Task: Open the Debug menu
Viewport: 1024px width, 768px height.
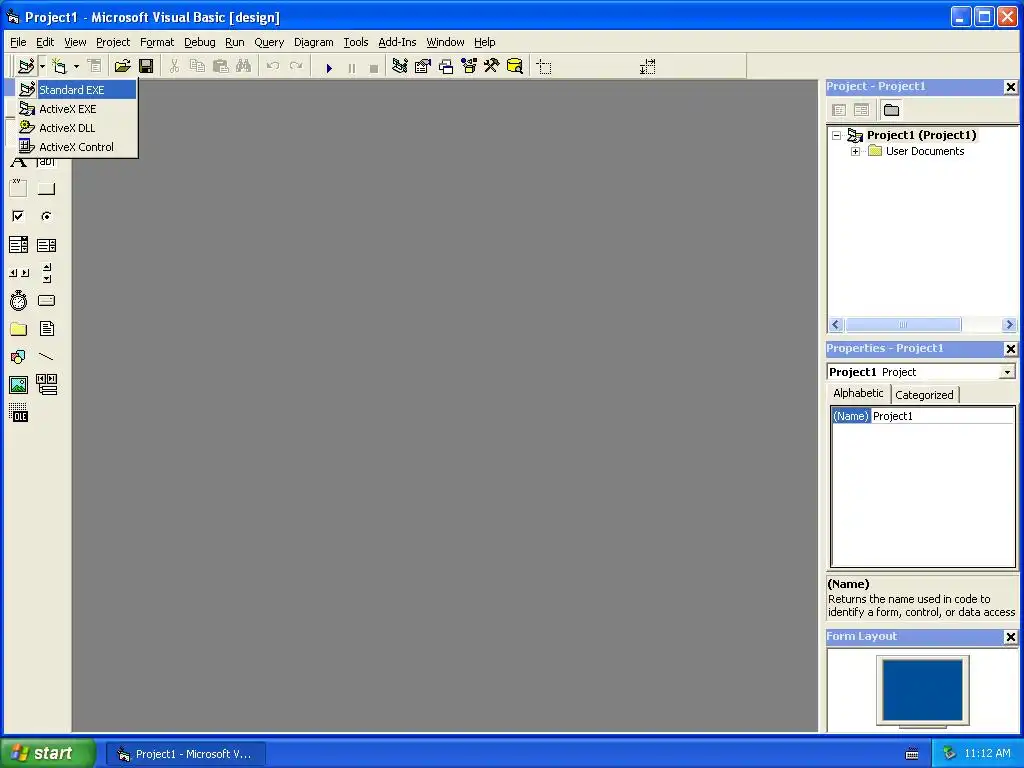Action: [199, 42]
